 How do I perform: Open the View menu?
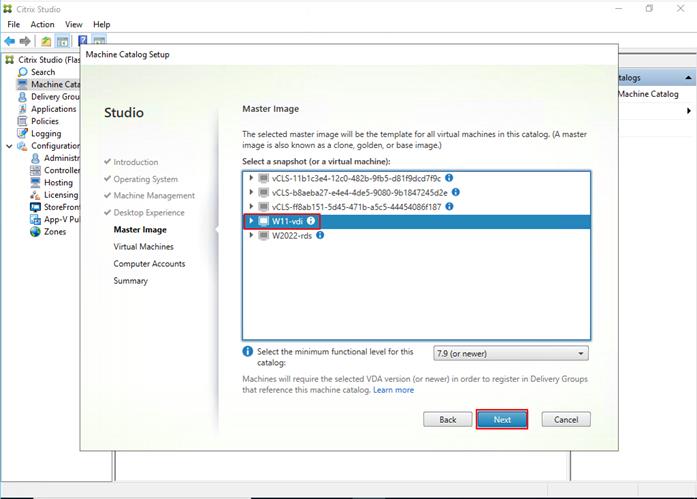(73, 24)
